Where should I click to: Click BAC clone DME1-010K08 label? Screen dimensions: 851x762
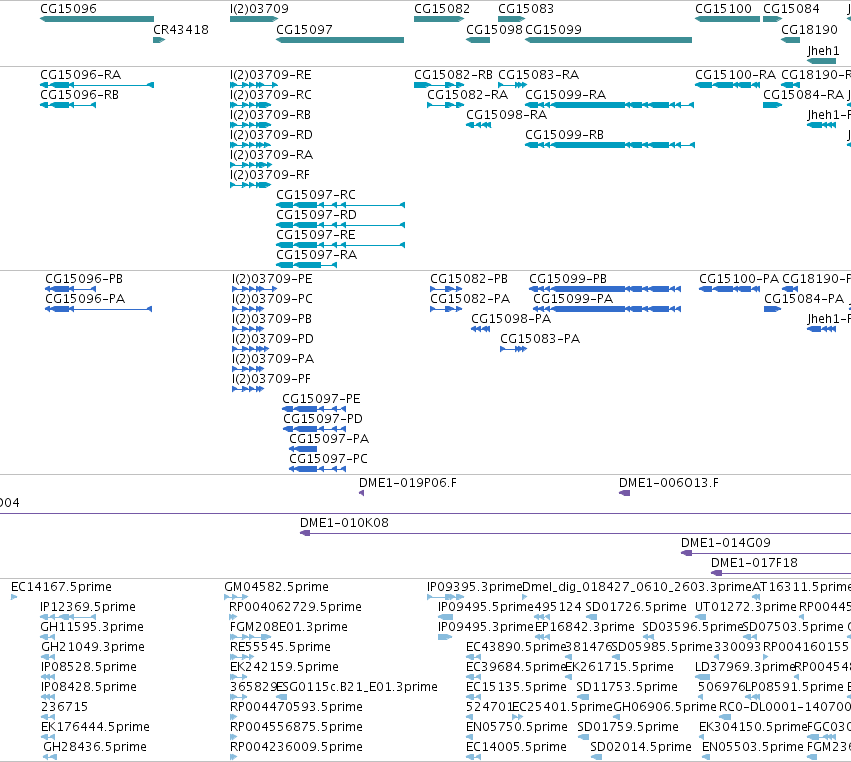tap(344, 523)
